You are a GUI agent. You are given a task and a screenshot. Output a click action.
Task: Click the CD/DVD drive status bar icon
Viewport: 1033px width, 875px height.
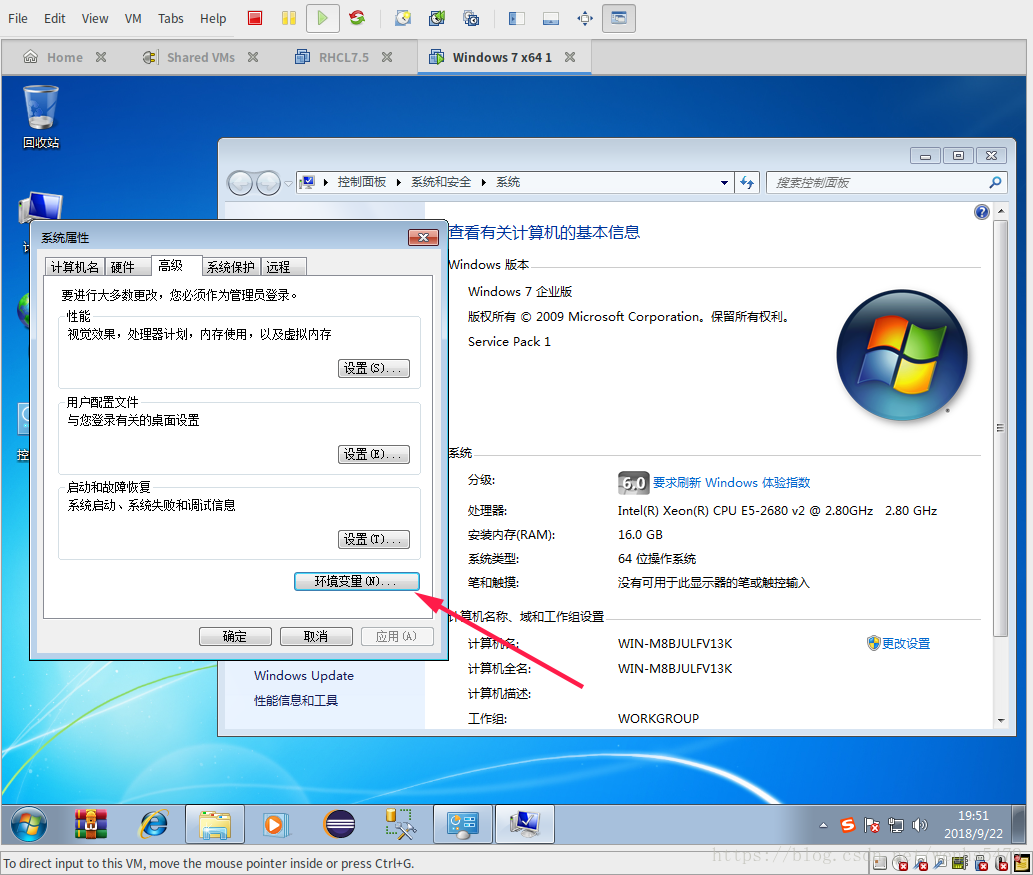(900, 863)
